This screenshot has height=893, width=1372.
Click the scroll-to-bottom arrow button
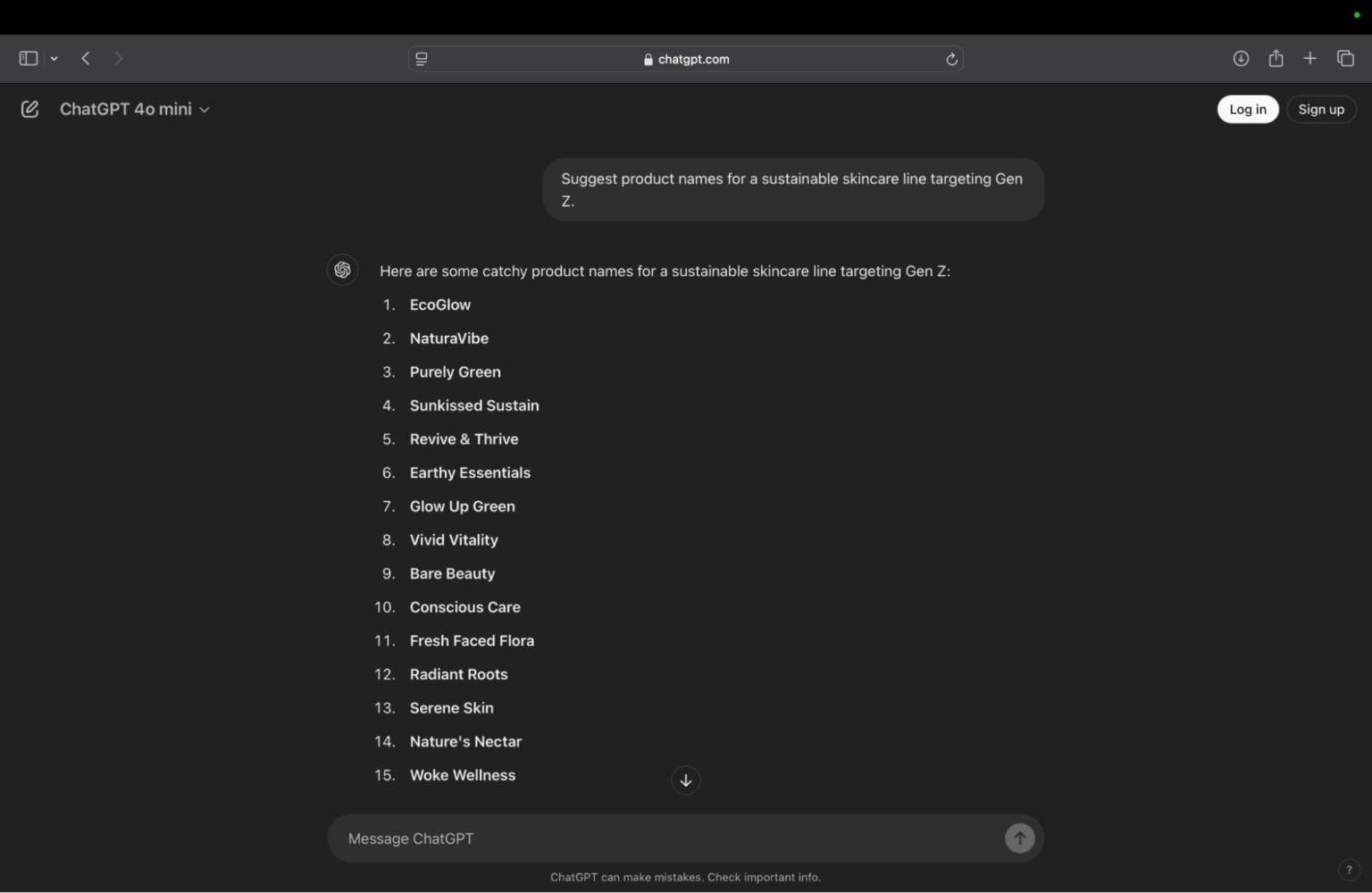[x=685, y=780]
